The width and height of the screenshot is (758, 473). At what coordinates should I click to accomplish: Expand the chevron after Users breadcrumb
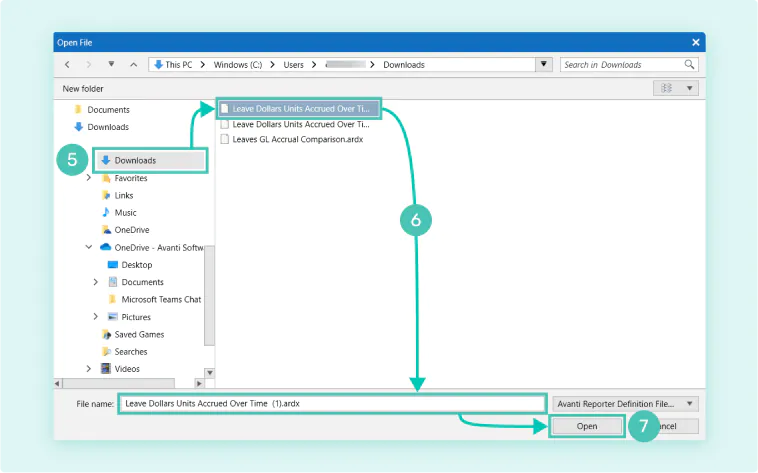[x=314, y=64]
